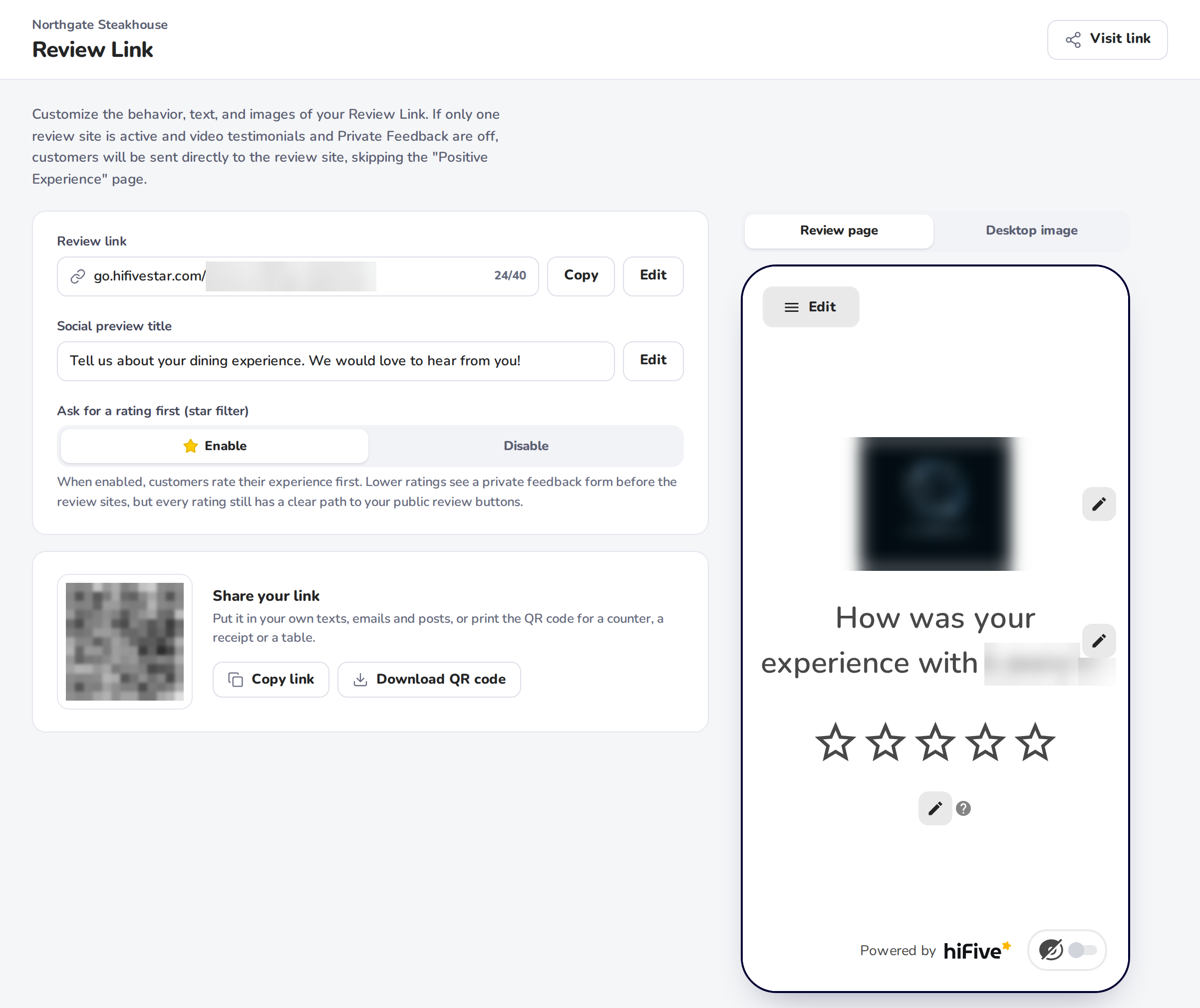
Task: Click the Visit link button
Action: pyautogui.click(x=1107, y=39)
